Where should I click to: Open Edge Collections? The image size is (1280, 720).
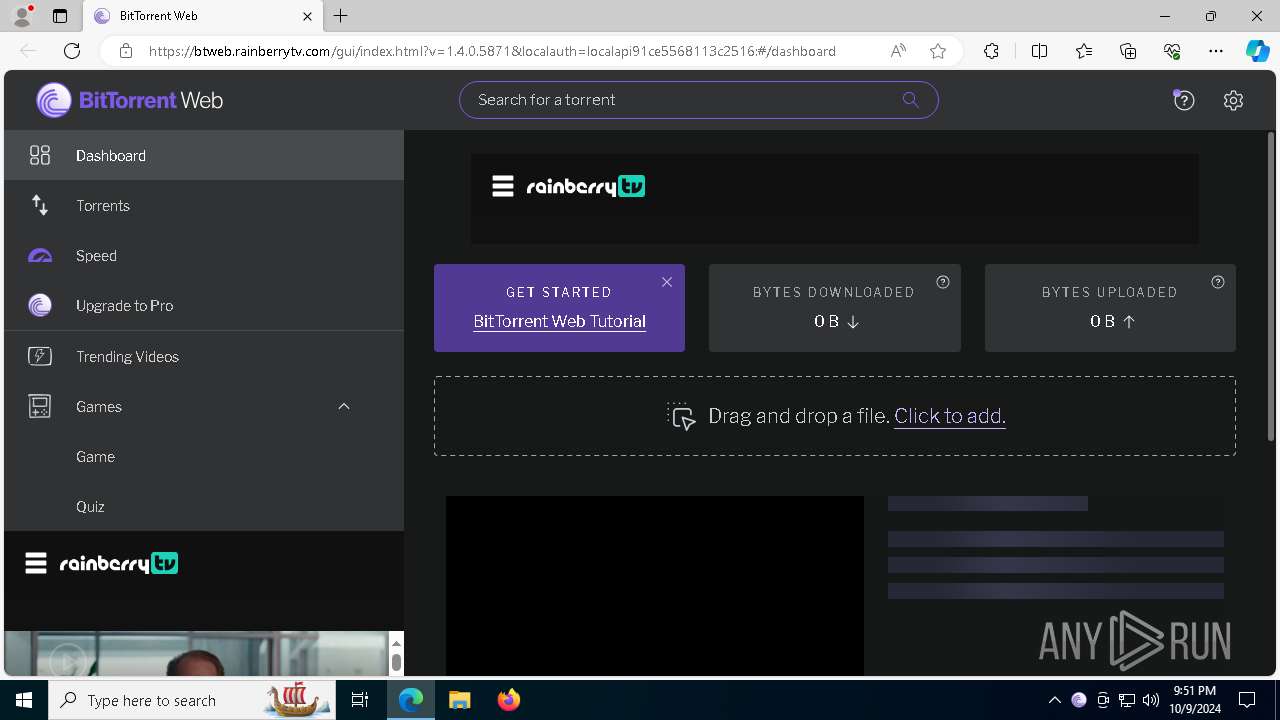(x=1128, y=51)
